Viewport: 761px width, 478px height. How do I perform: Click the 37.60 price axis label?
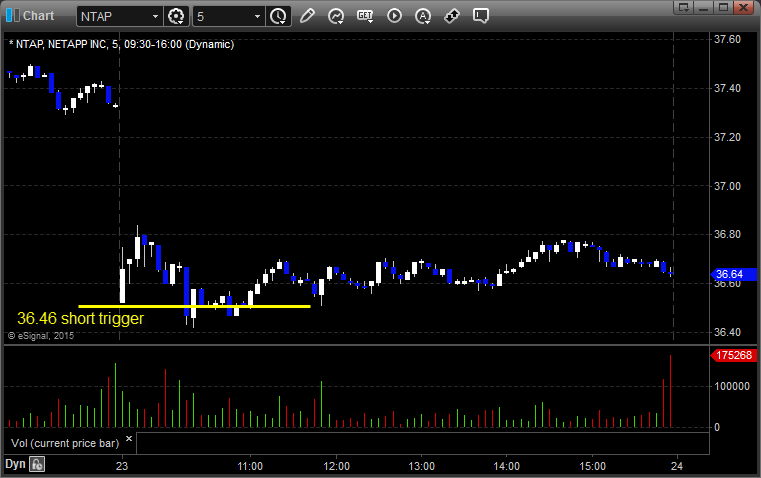click(x=728, y=39)
